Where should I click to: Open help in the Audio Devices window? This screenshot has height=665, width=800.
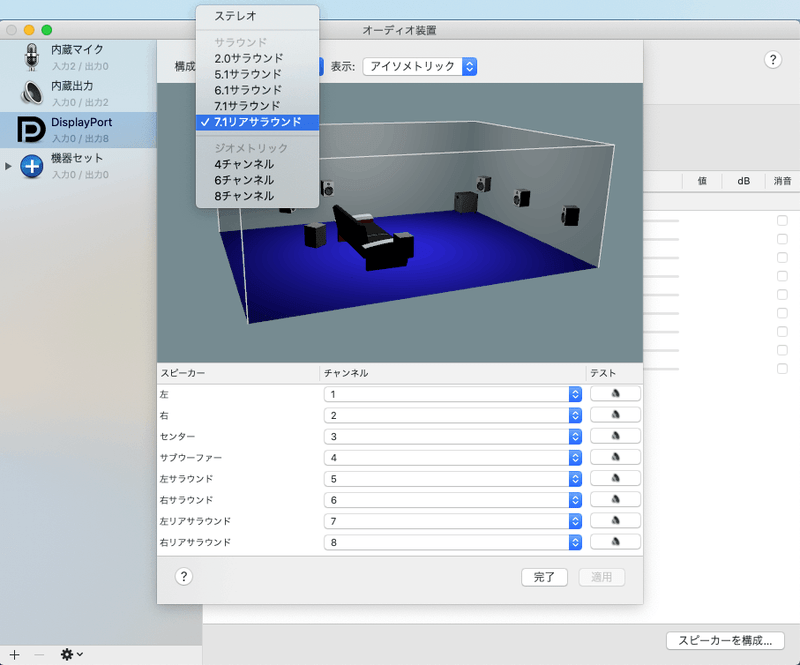point(773,60)
